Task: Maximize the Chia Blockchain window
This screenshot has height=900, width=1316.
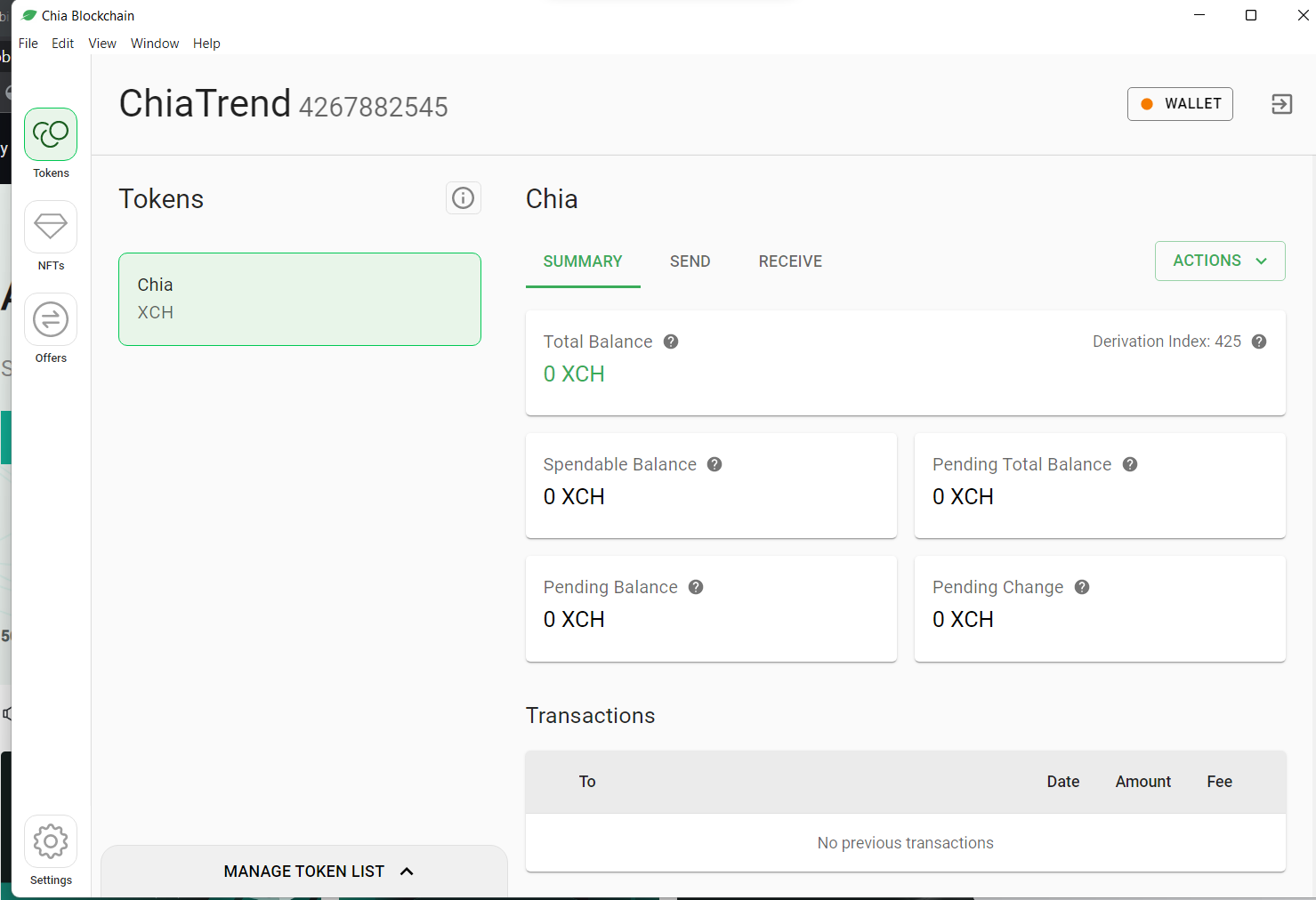Action: (x=1251, y=15)
